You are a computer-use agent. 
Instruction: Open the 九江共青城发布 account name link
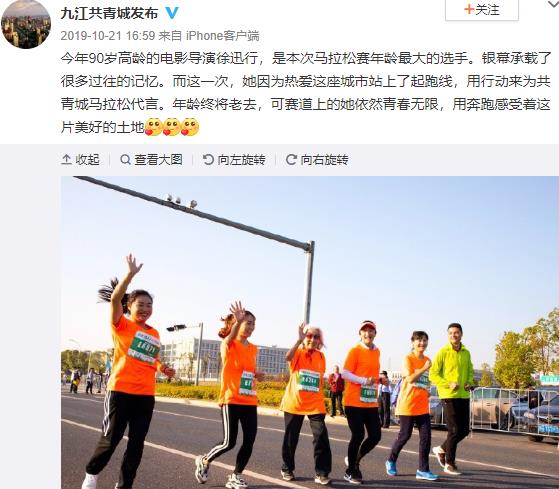(x=109, y=14)
